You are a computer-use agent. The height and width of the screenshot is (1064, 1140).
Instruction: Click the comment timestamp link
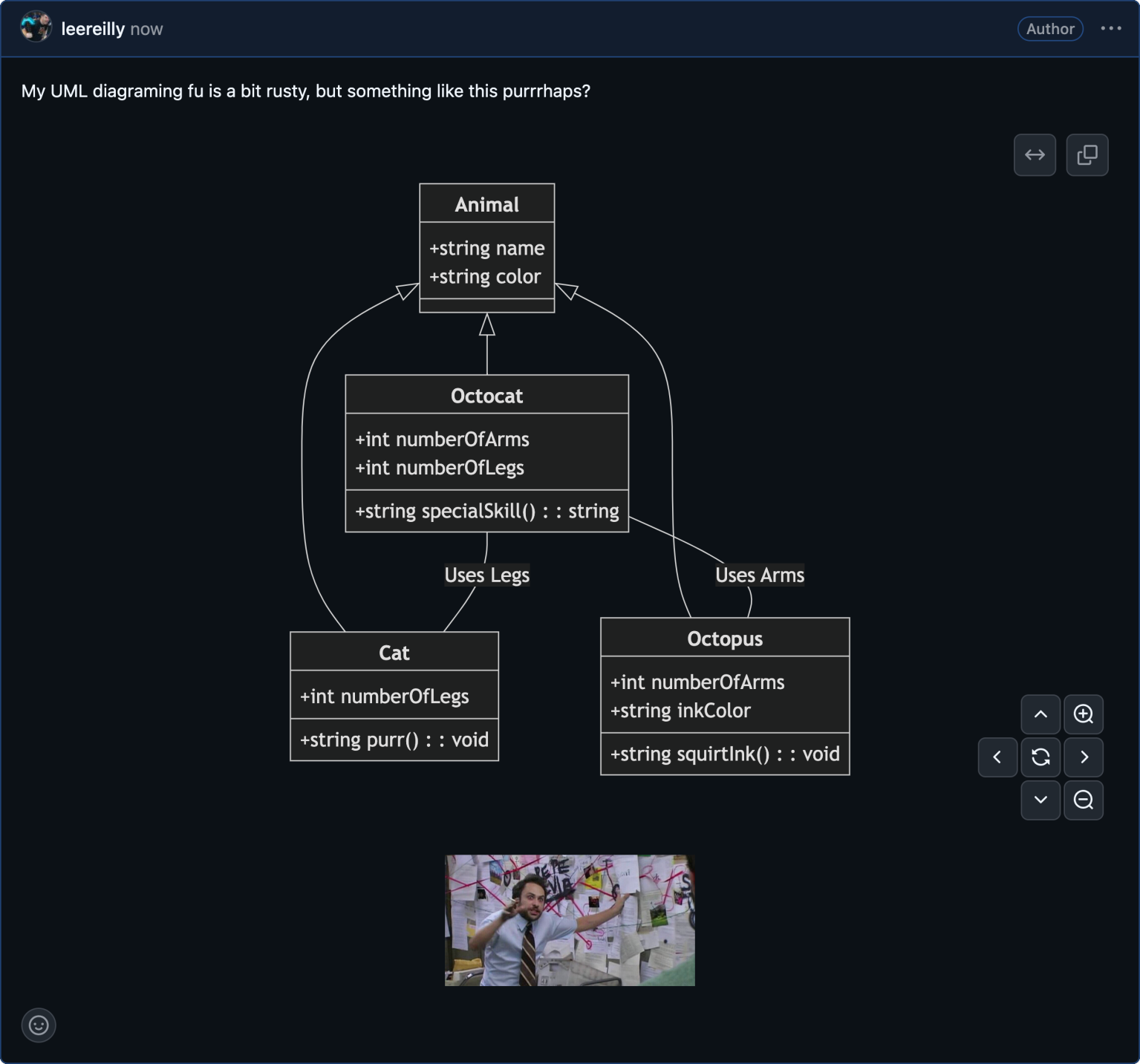point(147,29)
